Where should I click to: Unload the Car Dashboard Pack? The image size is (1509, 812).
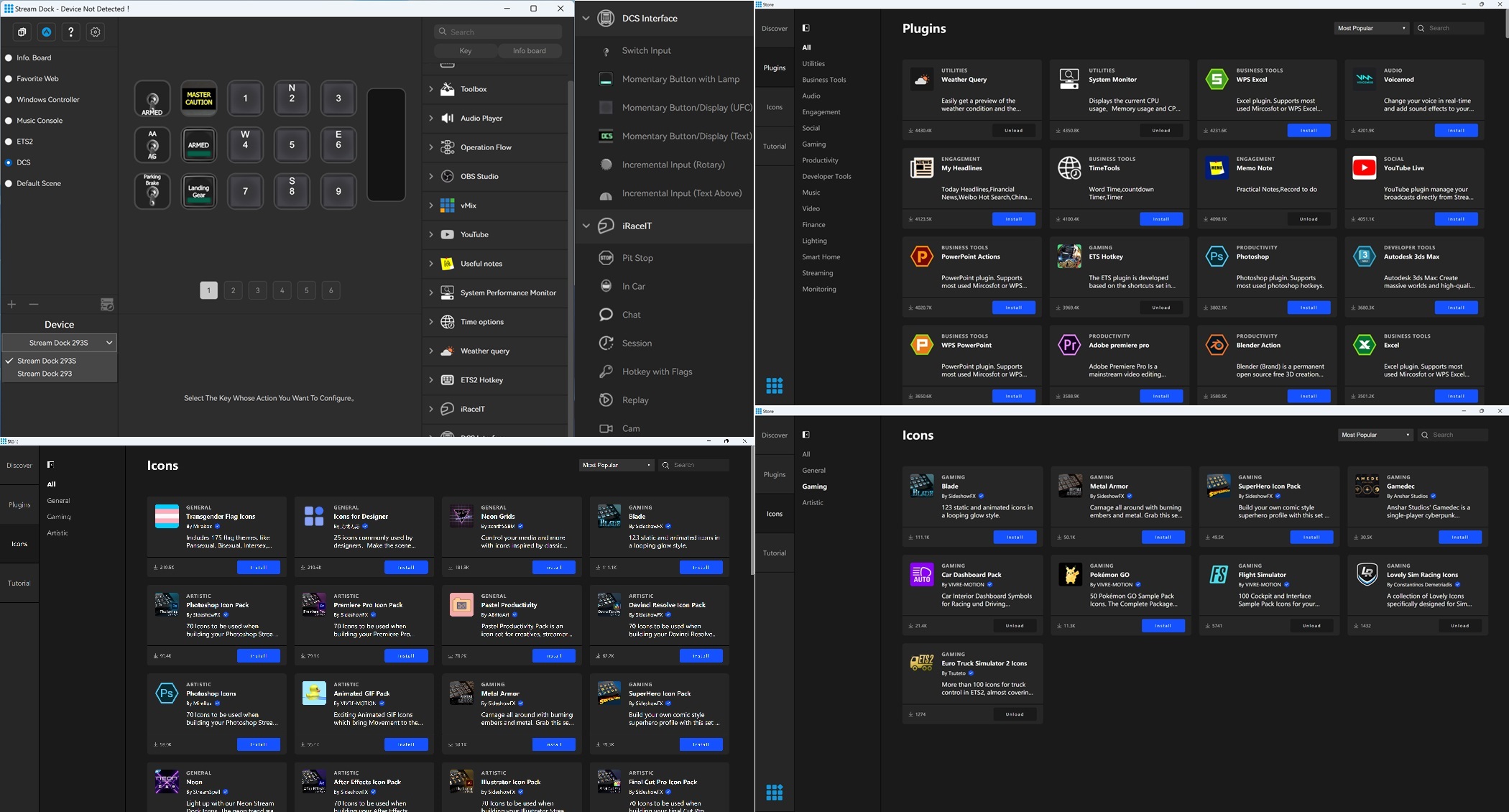1015,626
